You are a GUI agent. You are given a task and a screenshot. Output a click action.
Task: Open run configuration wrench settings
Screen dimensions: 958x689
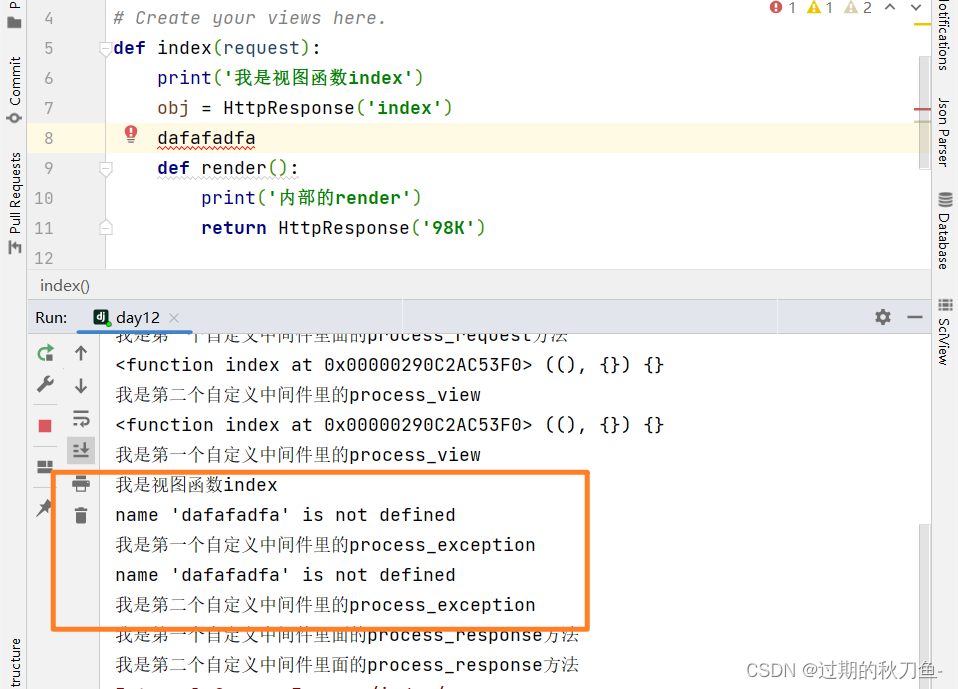coord(45,384)
